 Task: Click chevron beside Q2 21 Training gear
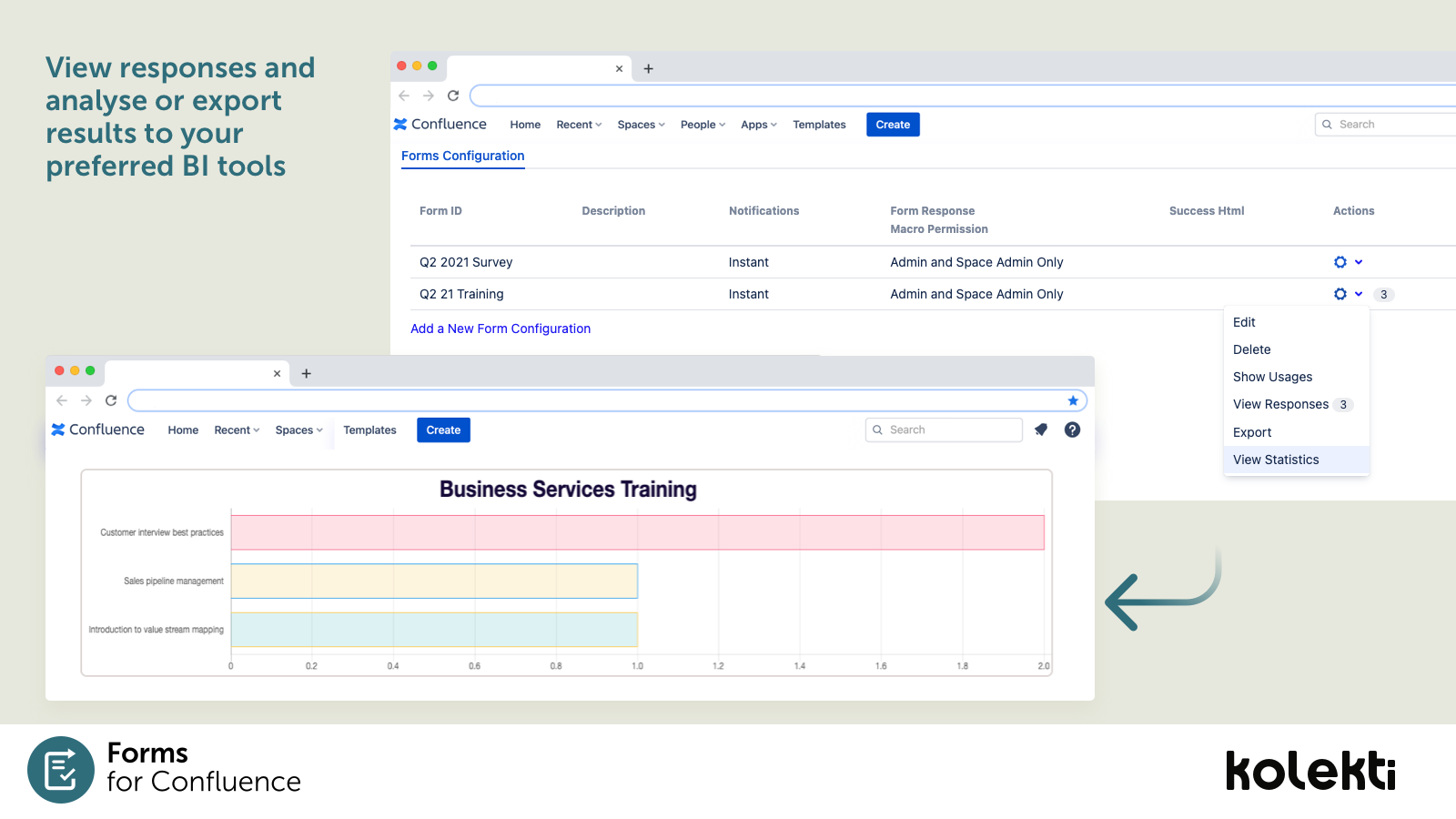(x=1359, y=294)
